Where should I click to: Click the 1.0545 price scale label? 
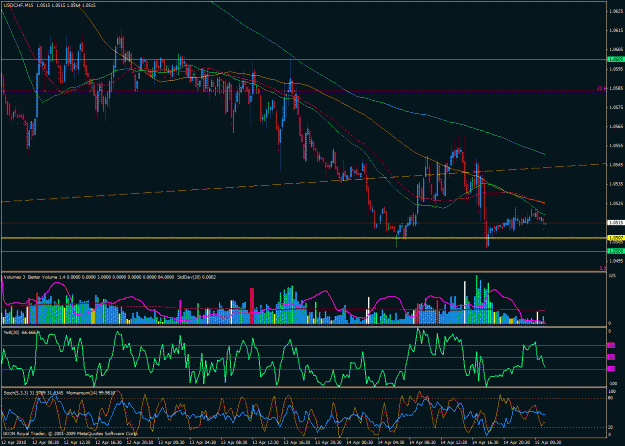coord(616,165)
